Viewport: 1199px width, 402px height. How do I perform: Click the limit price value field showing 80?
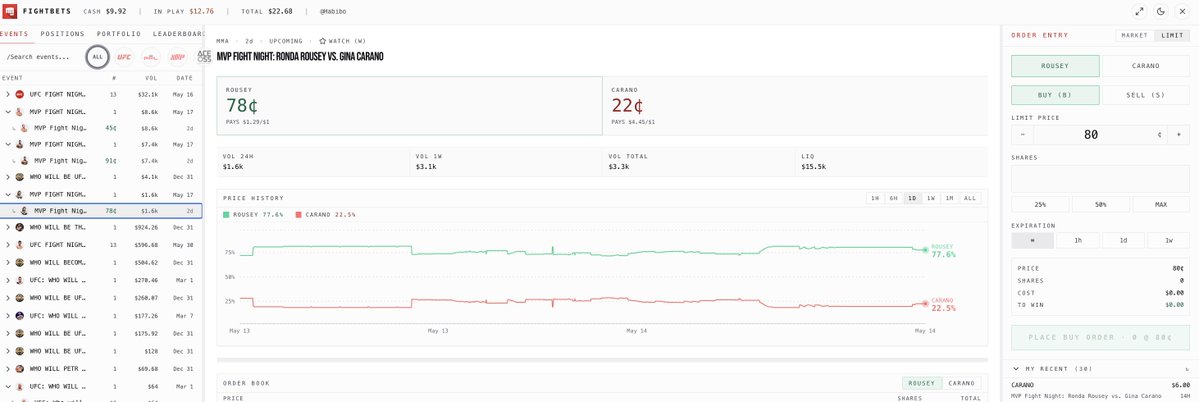click(1091, 135)
